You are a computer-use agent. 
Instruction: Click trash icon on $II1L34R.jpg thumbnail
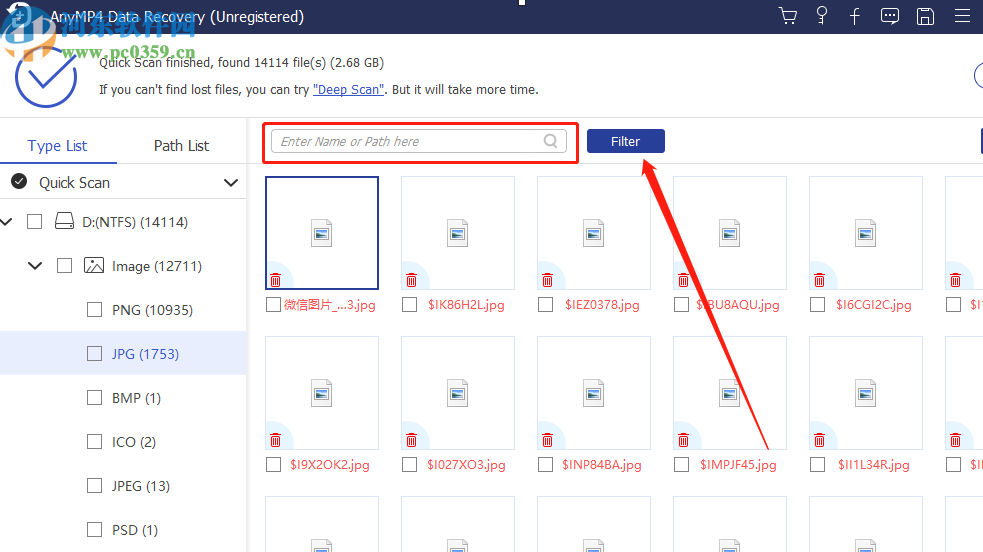pyautogui.click(x=819, y=440)
